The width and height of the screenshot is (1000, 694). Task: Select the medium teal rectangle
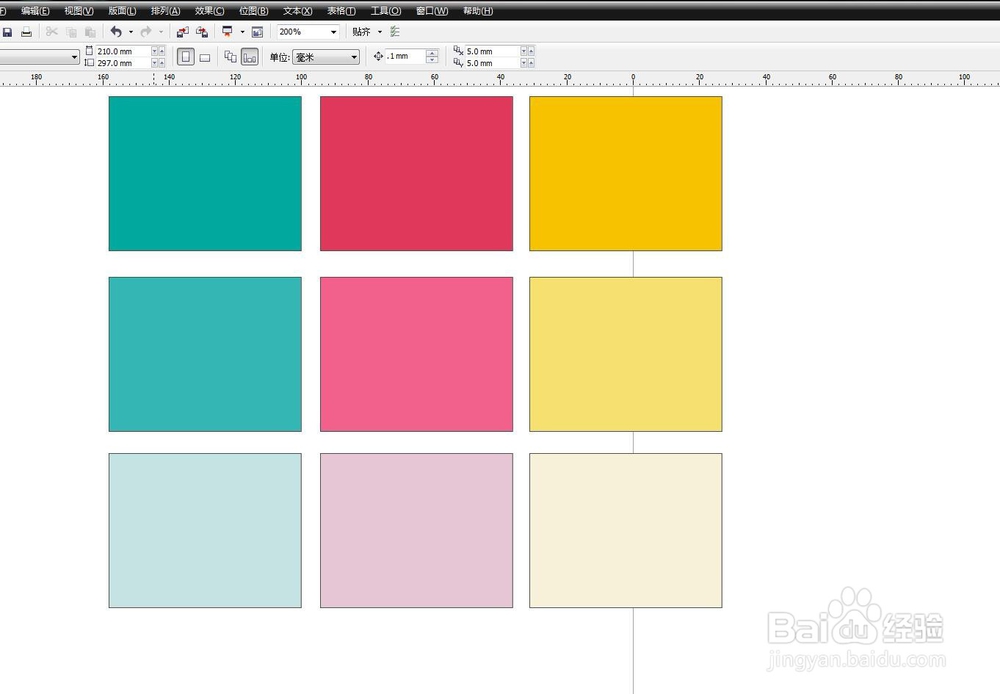[205, 354]
